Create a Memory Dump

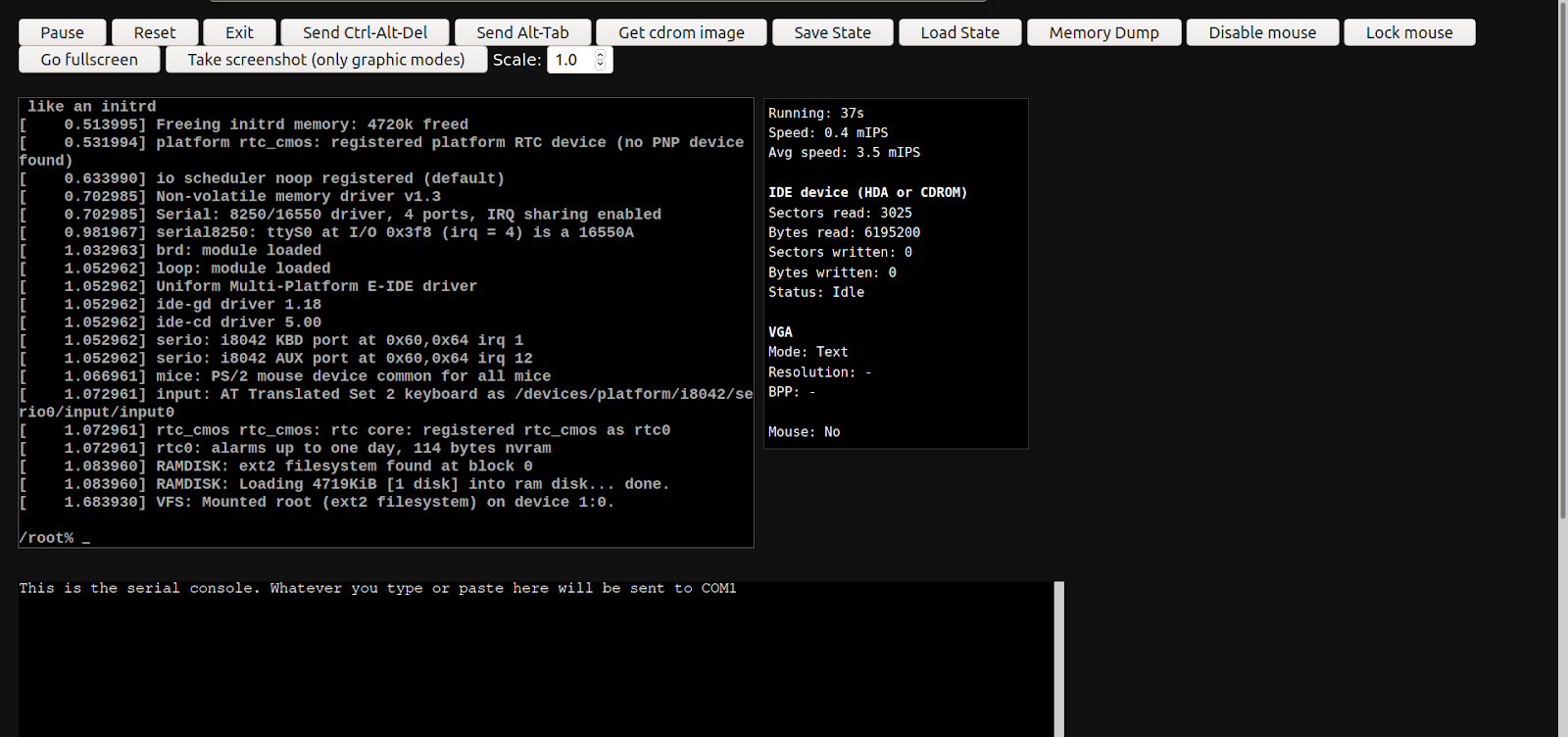1103,32
